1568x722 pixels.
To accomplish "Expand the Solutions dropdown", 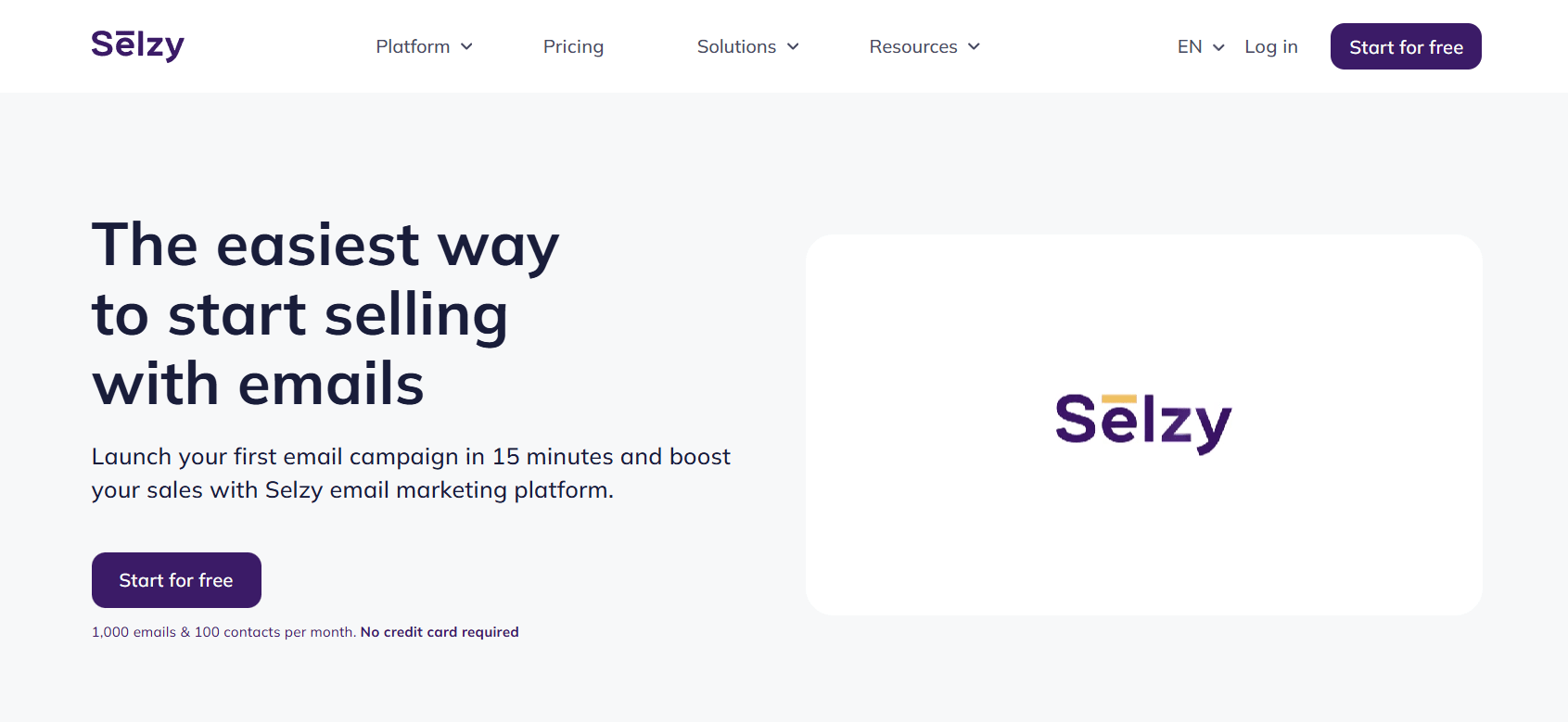I will click(x=736, y=46).
